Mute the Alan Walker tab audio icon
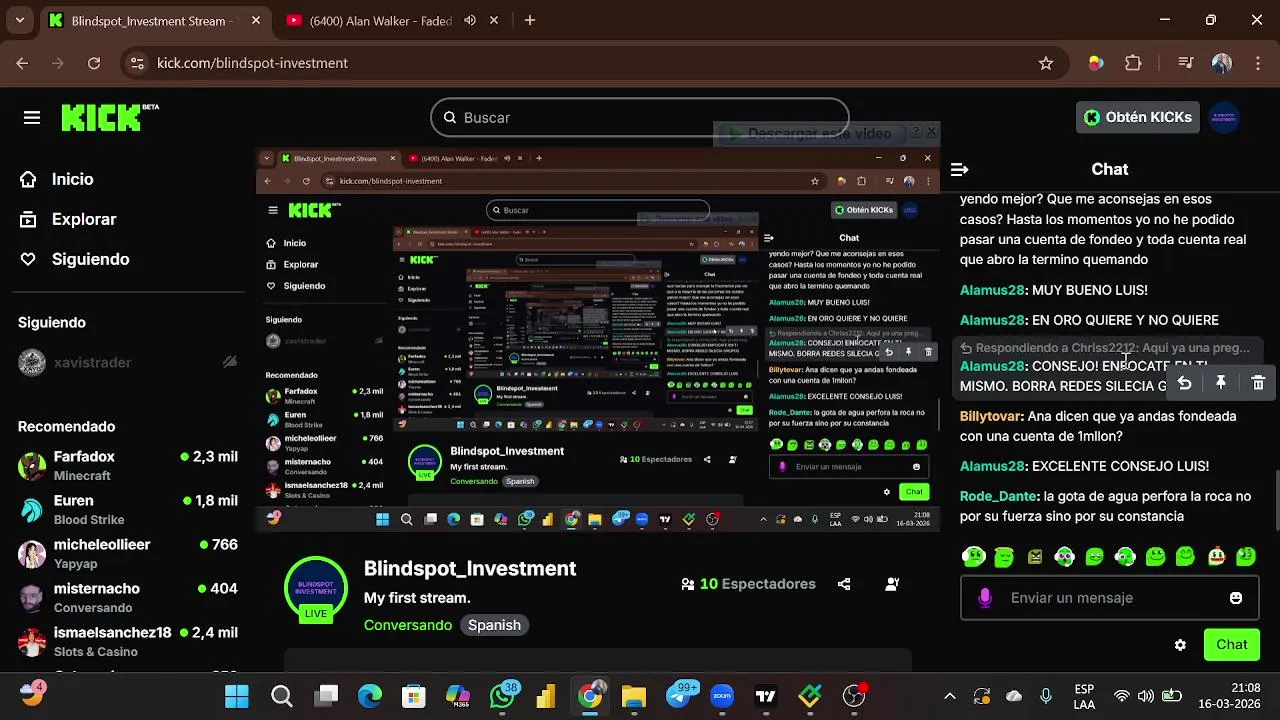 click(x=470, y=20)
